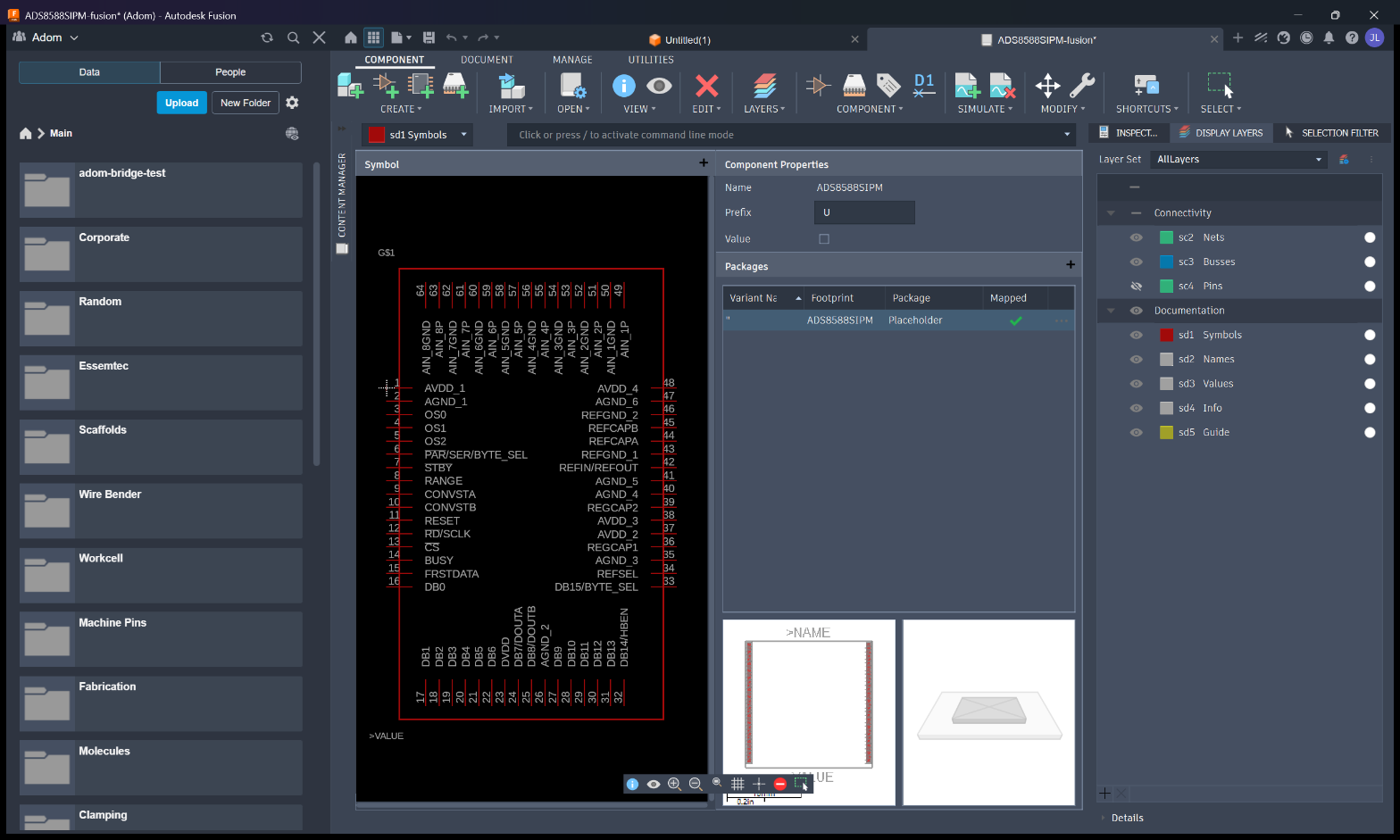
Task: Click the Main breadcrumb link
Action: (61, 133)
